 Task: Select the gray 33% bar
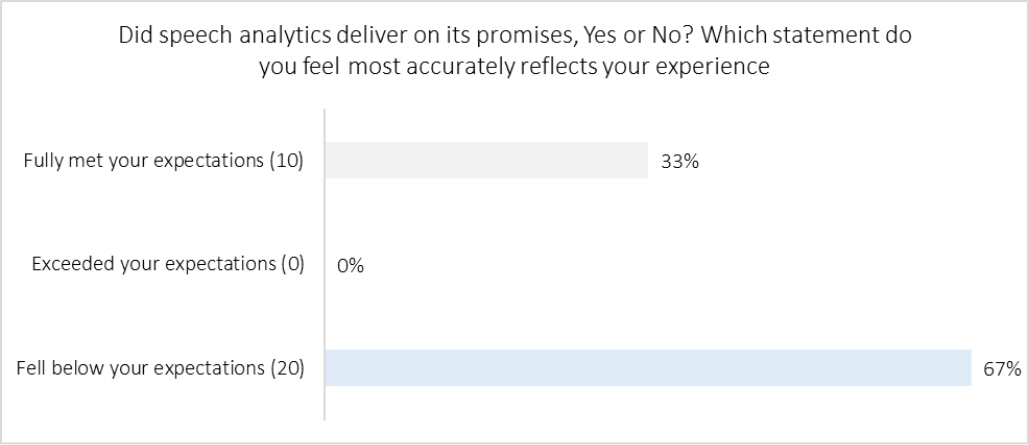[x=486, y=160]
